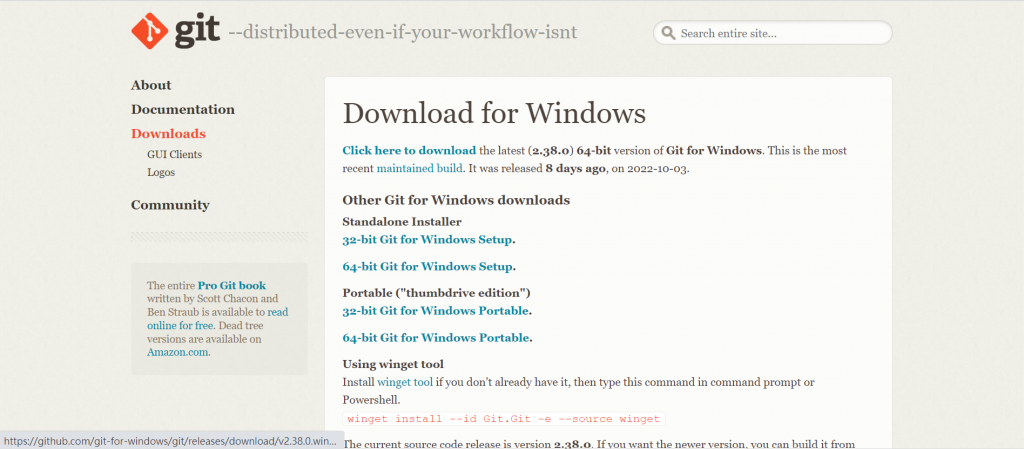Open the Amazon.com link
Image resolution: width=1024 pixels, height=449 pixels.
[178, 352]
